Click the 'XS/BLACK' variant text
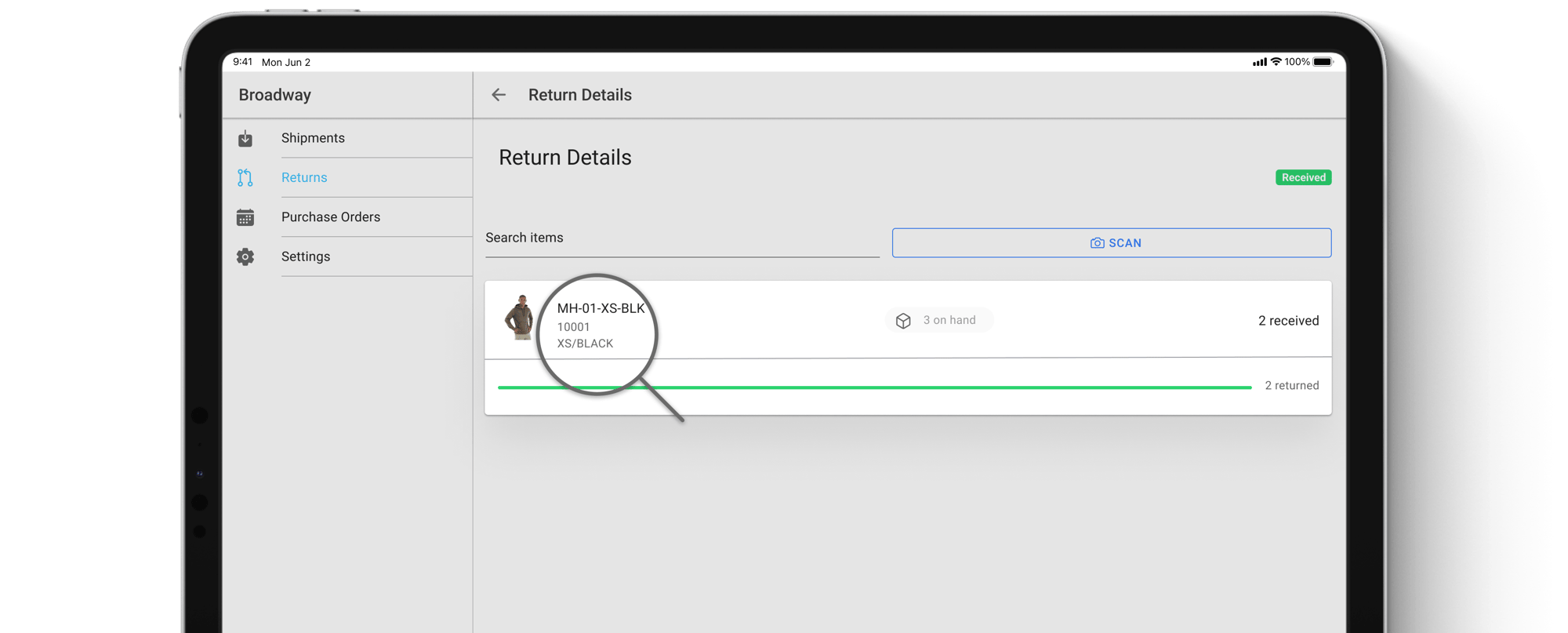 click(x=585, y=344)
